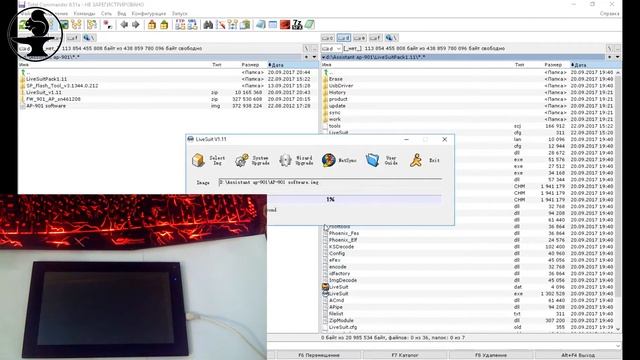Select drive f in the right panel drive bar

[376, 38]
